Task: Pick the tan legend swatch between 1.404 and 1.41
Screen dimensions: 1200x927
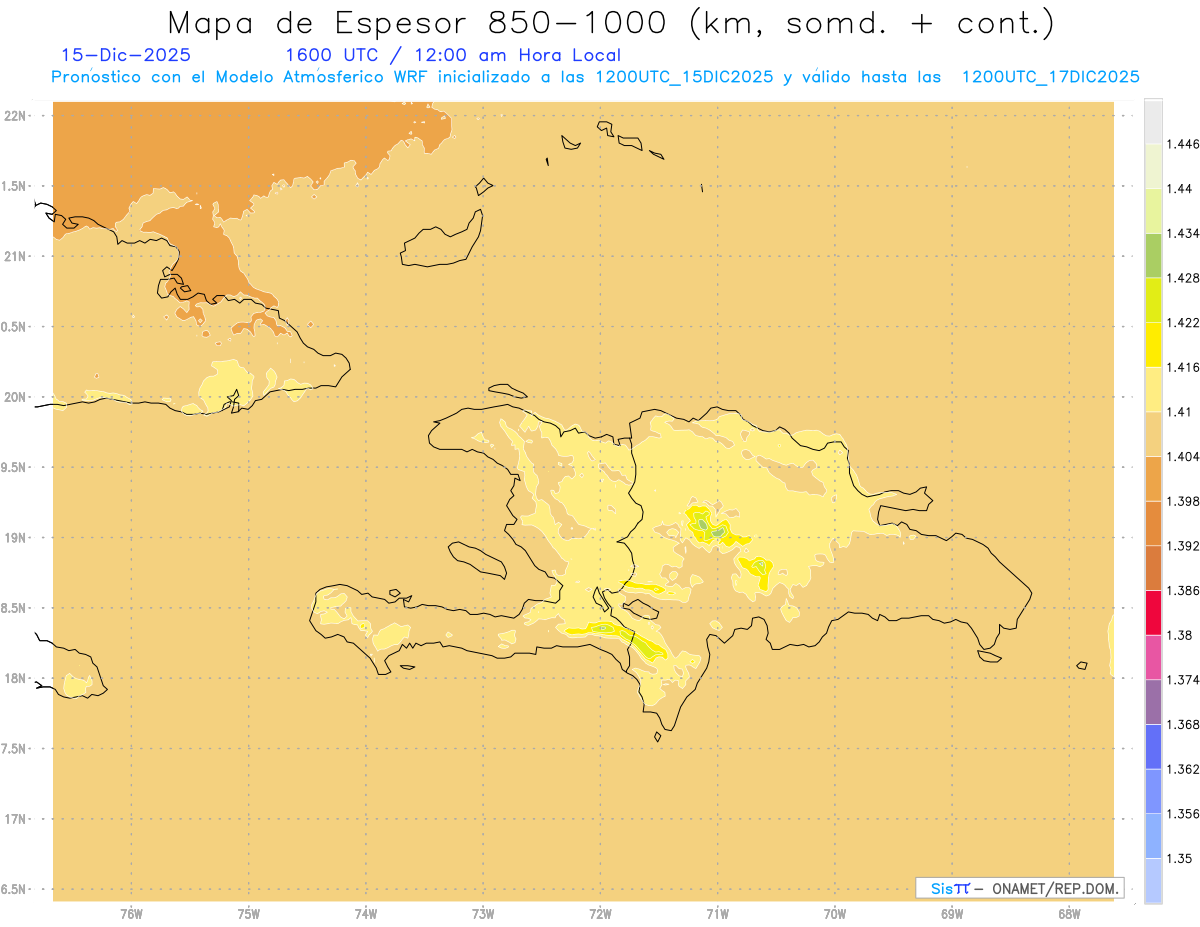Action: (x=1153, y=433)
